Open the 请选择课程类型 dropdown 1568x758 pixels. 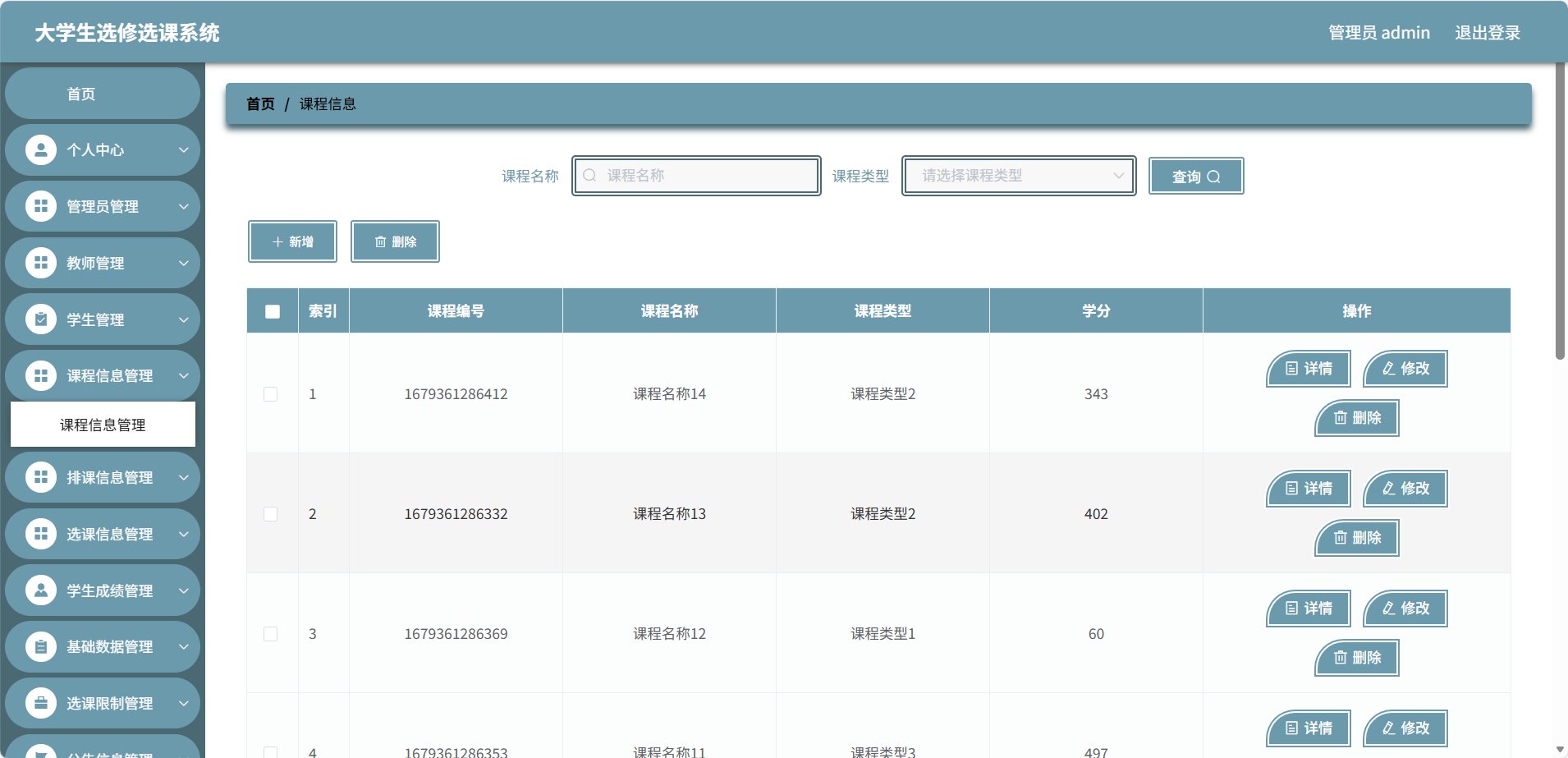coord(1019,176)
